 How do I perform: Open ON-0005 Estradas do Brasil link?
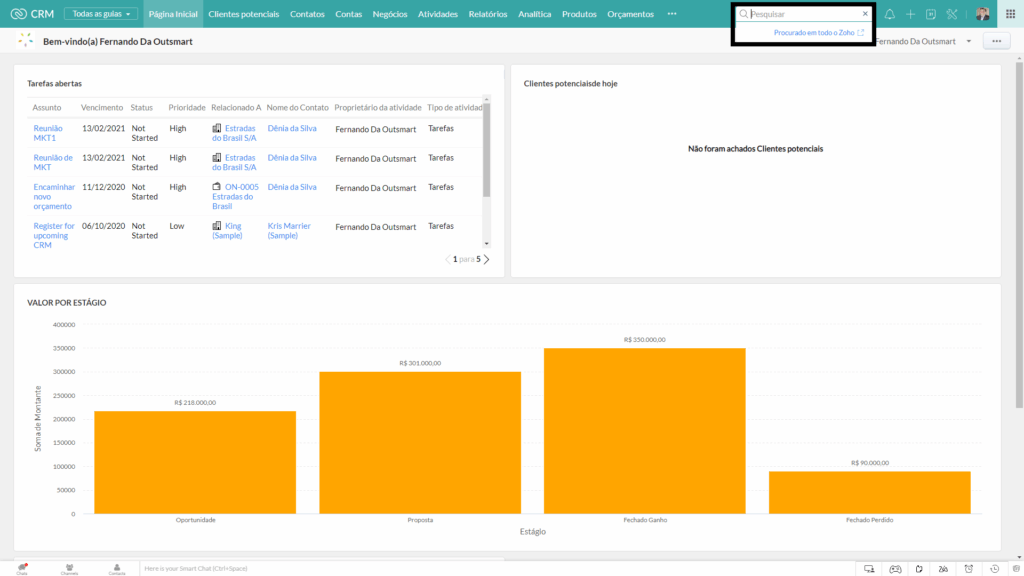click(235, 197)
